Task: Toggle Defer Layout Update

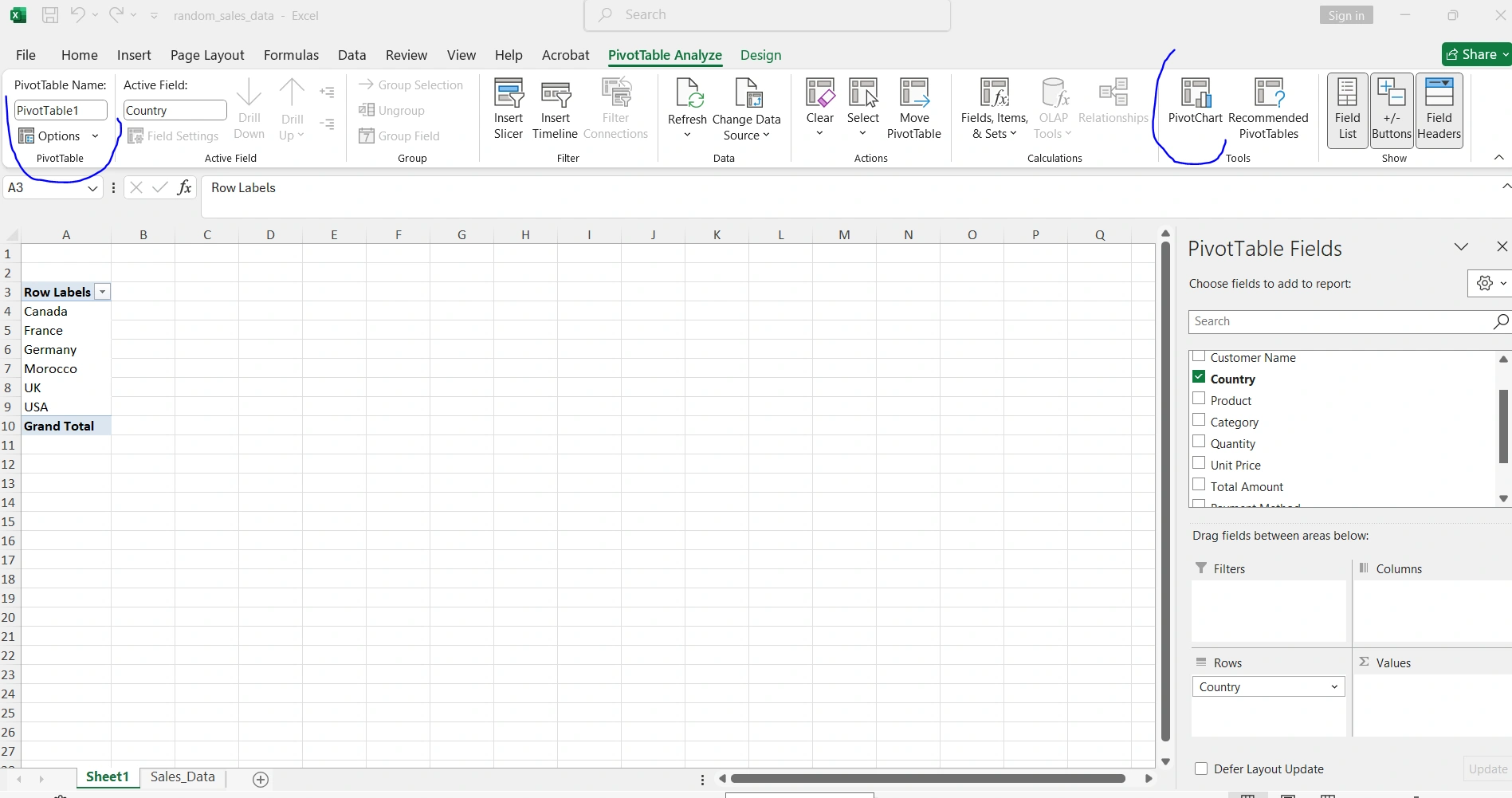Action: coord(1200,769)
